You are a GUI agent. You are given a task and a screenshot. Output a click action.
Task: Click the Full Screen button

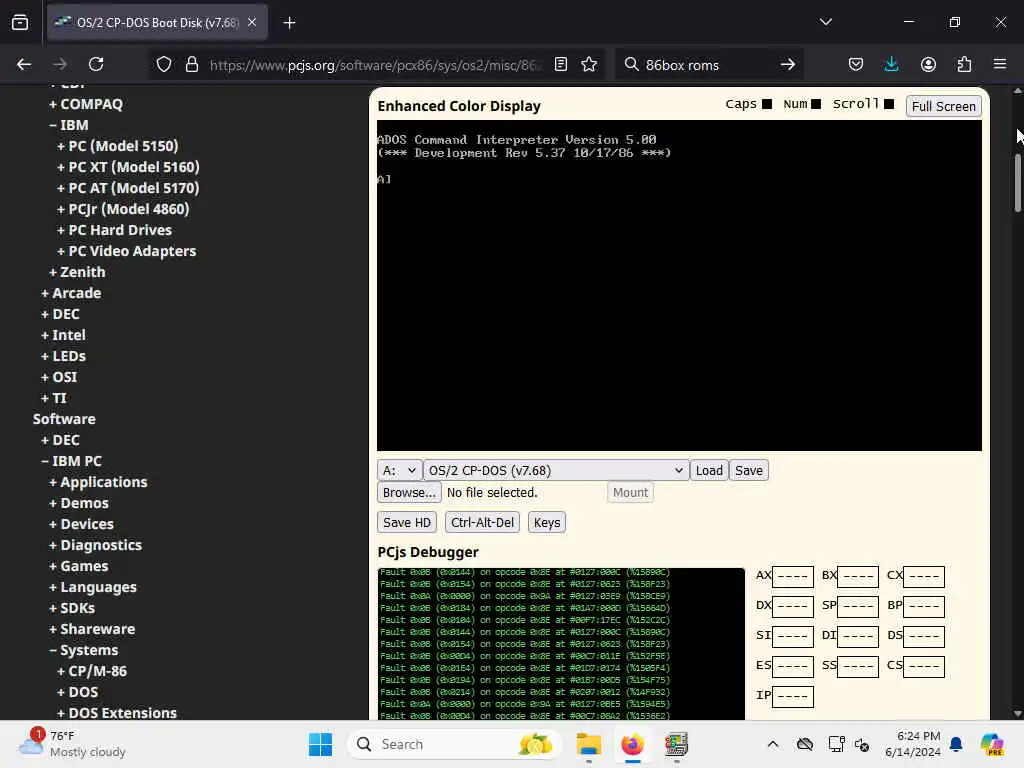943,106
